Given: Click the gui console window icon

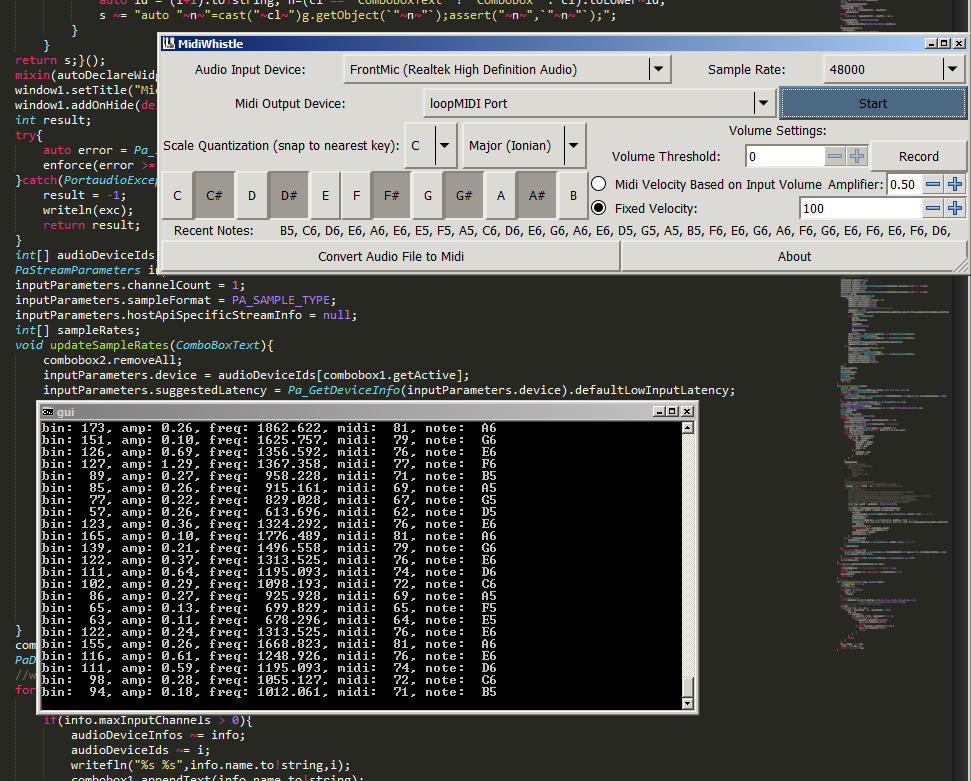Looking at the screenshot, I should [x=47, y=411].
